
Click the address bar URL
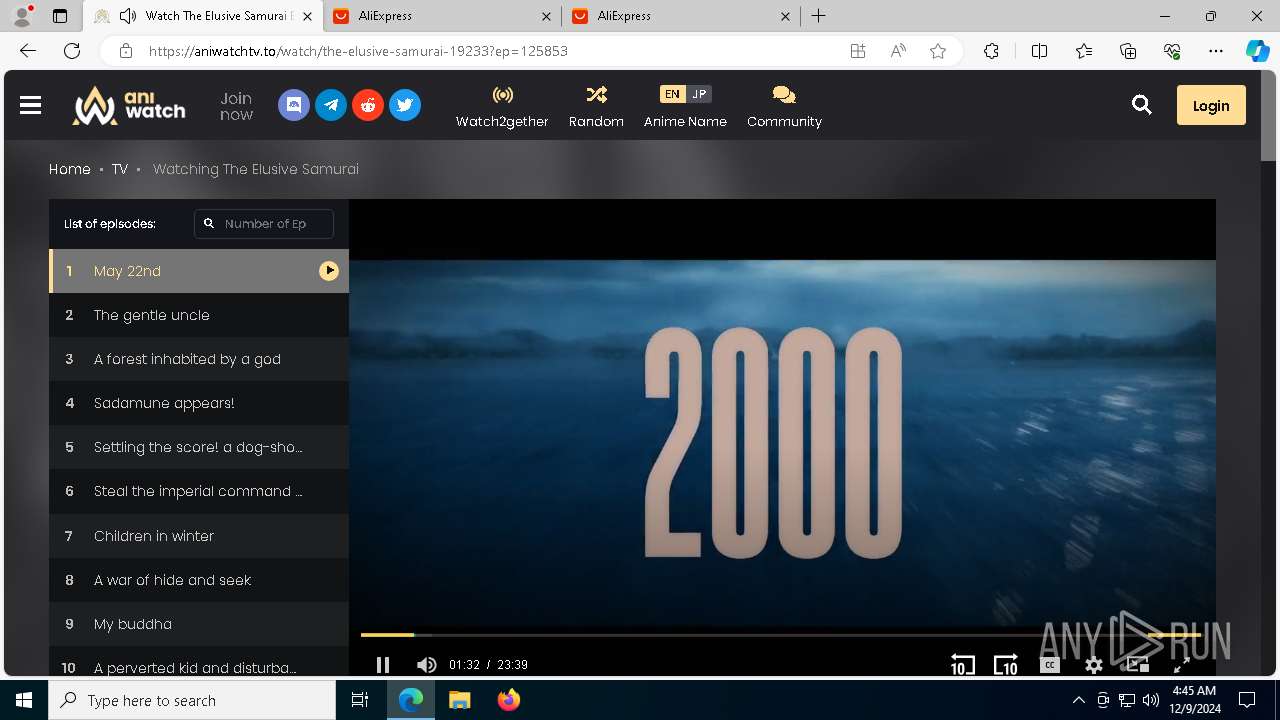(x=359, y=51)
